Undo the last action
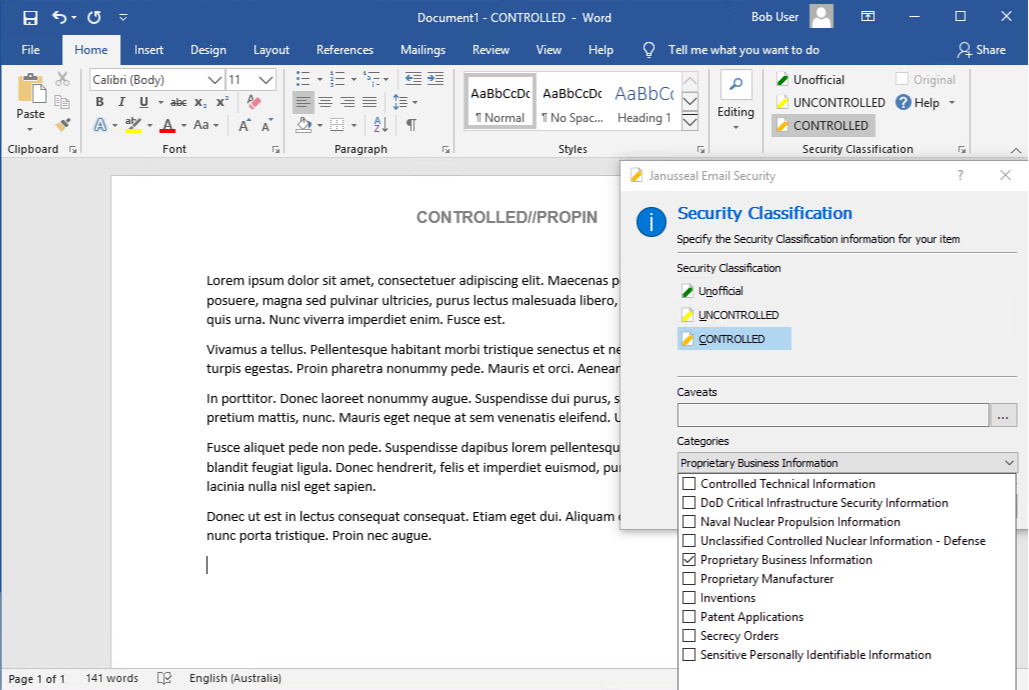This screenshot has height=690, width=1029. [59, 17]
